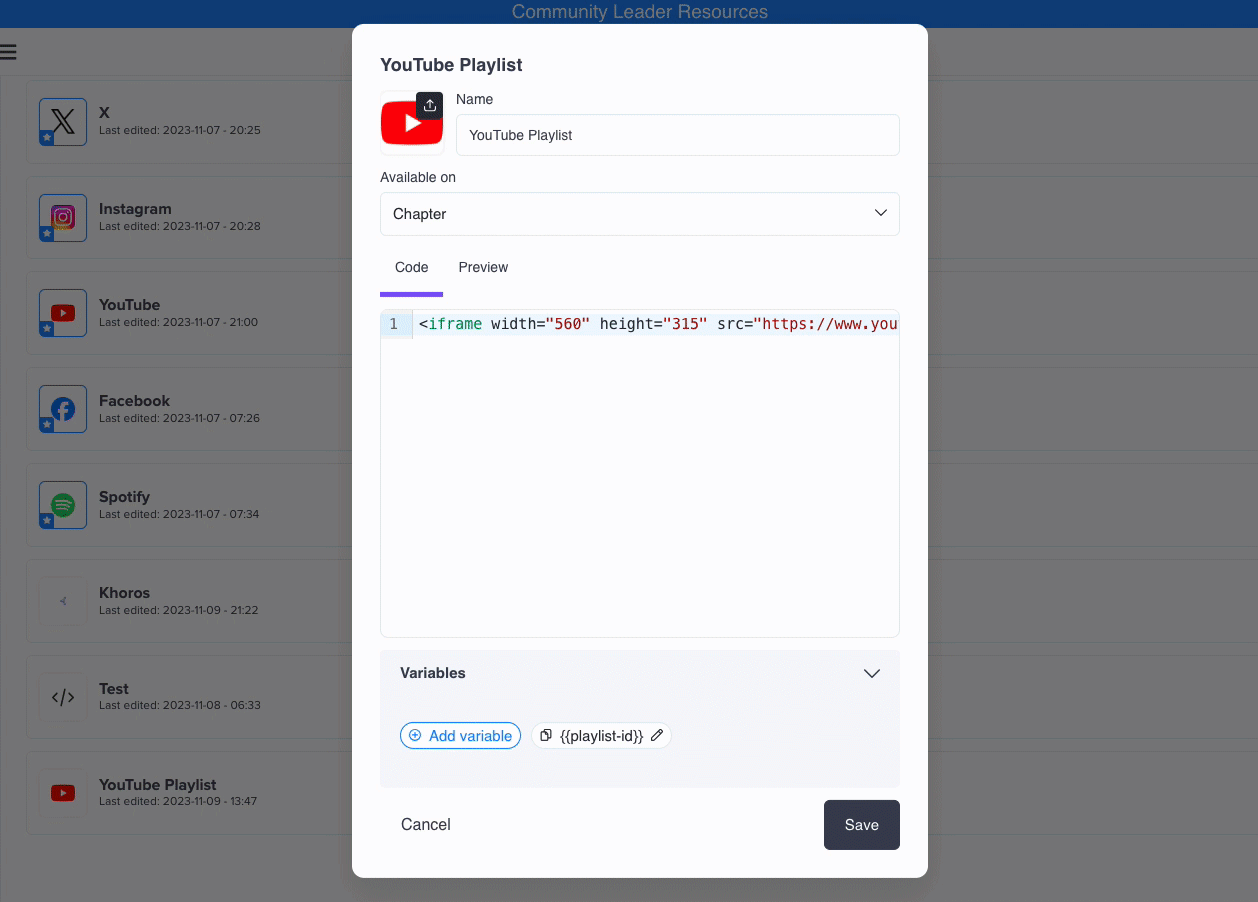Edit the {{playlist-id}} variable with pencil icon

657,735
